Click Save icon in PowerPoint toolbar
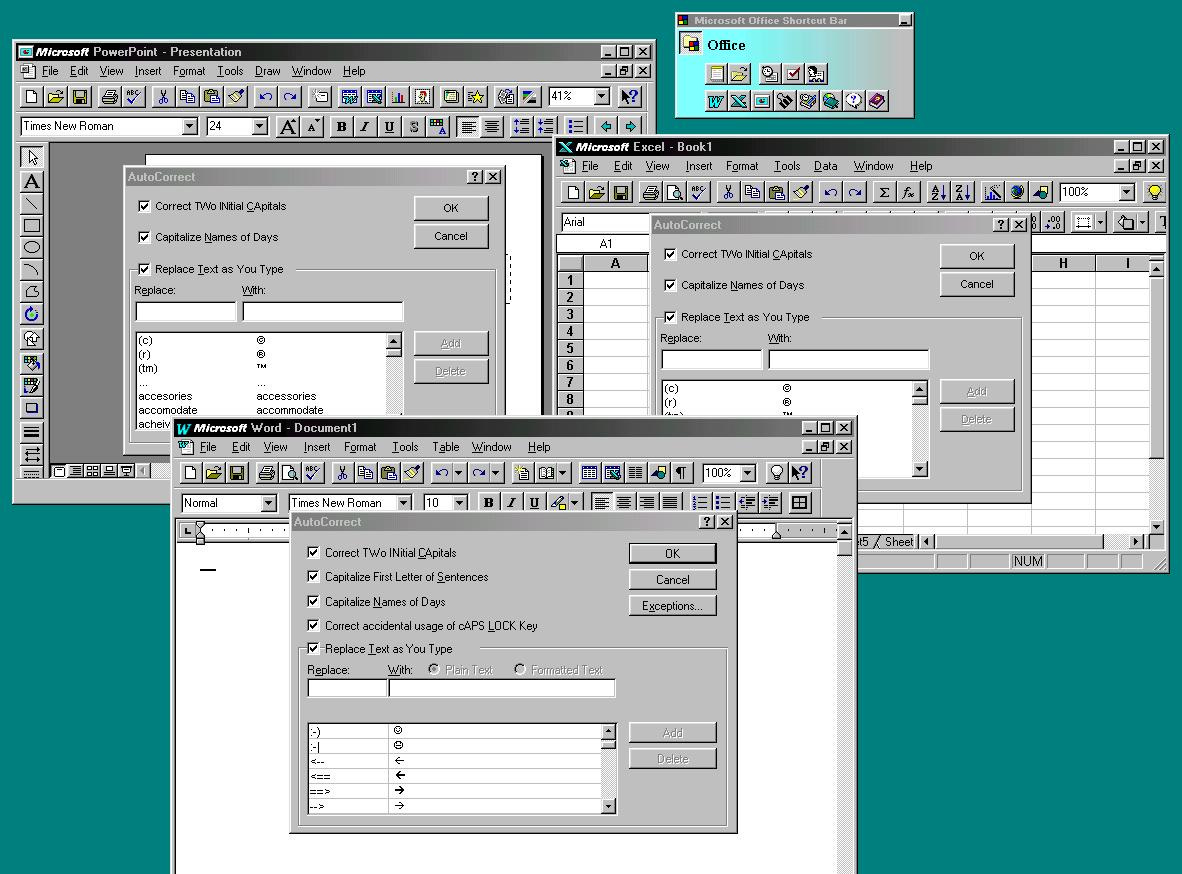The image size is (1182, 874). click(80, 97)
